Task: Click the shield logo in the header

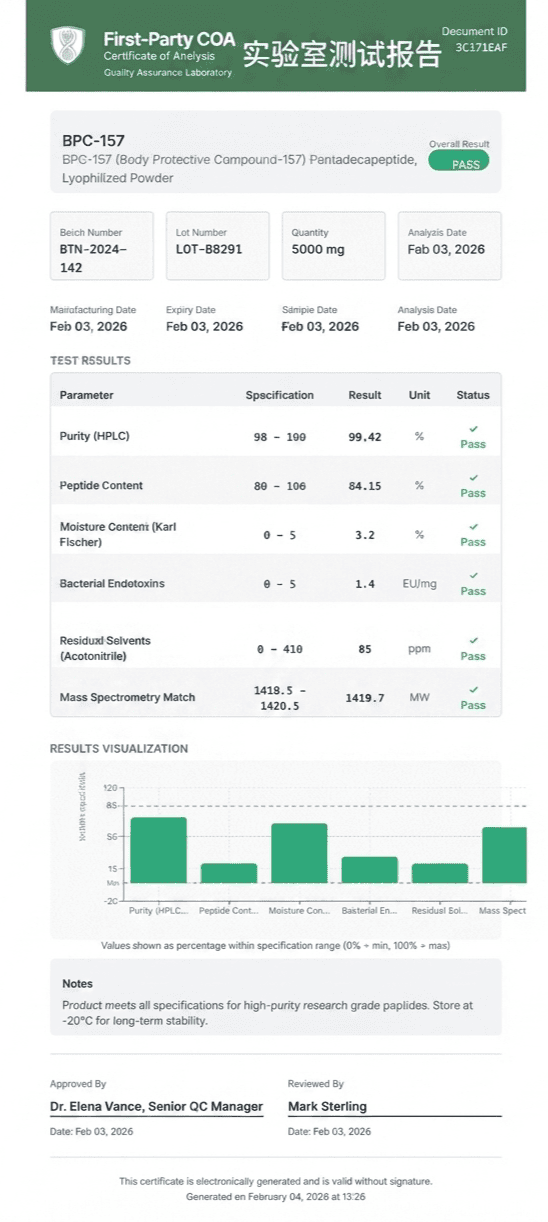Action: pos(68,45)
